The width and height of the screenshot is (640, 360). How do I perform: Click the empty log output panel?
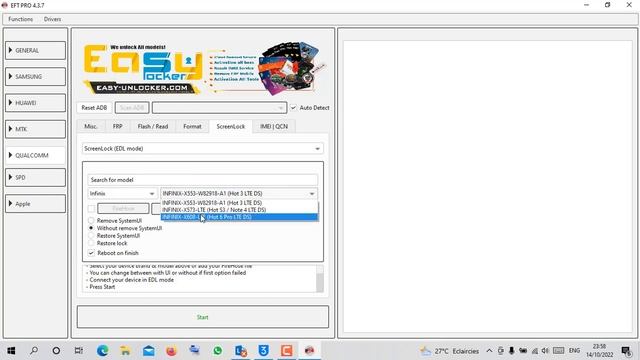[488, 186]
